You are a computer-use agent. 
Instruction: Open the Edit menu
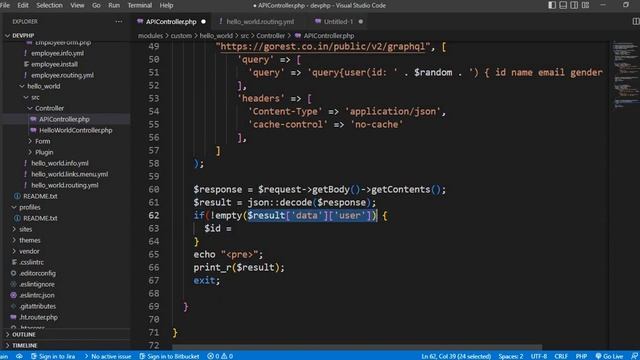[x=23, y=5]
